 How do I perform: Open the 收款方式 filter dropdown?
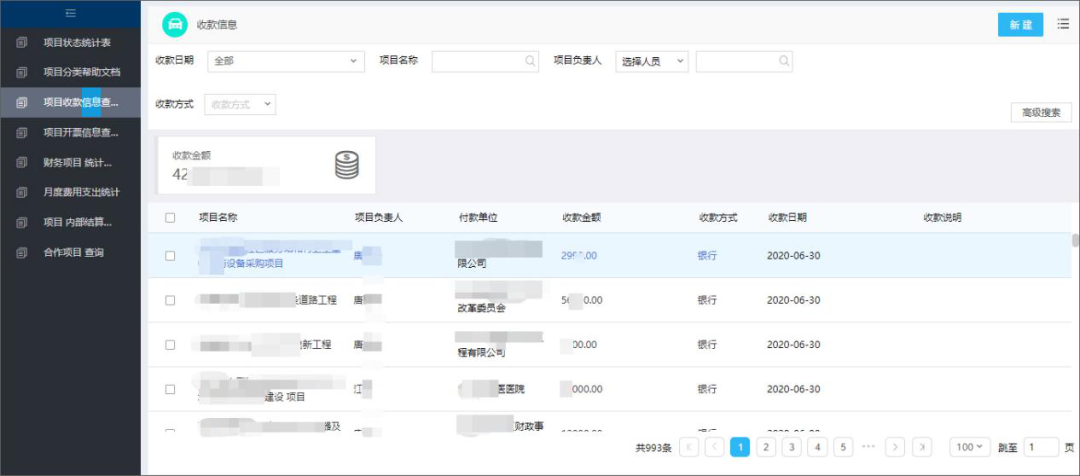240,105
